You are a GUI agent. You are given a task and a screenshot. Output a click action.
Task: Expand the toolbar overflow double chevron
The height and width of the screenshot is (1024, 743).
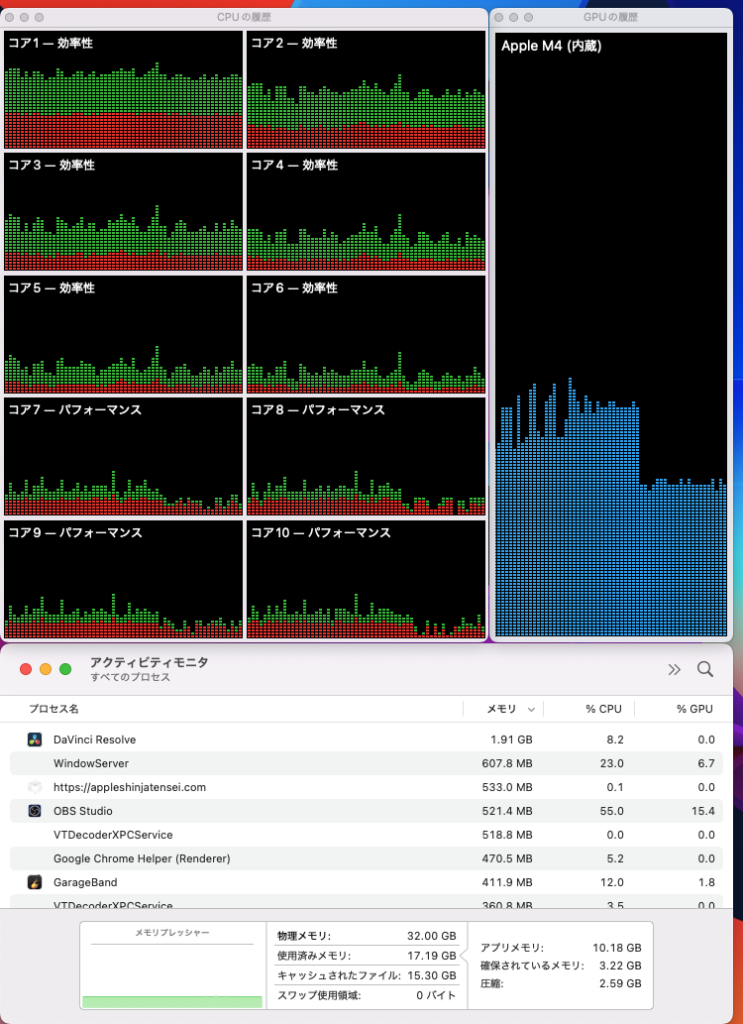(674, 669)
